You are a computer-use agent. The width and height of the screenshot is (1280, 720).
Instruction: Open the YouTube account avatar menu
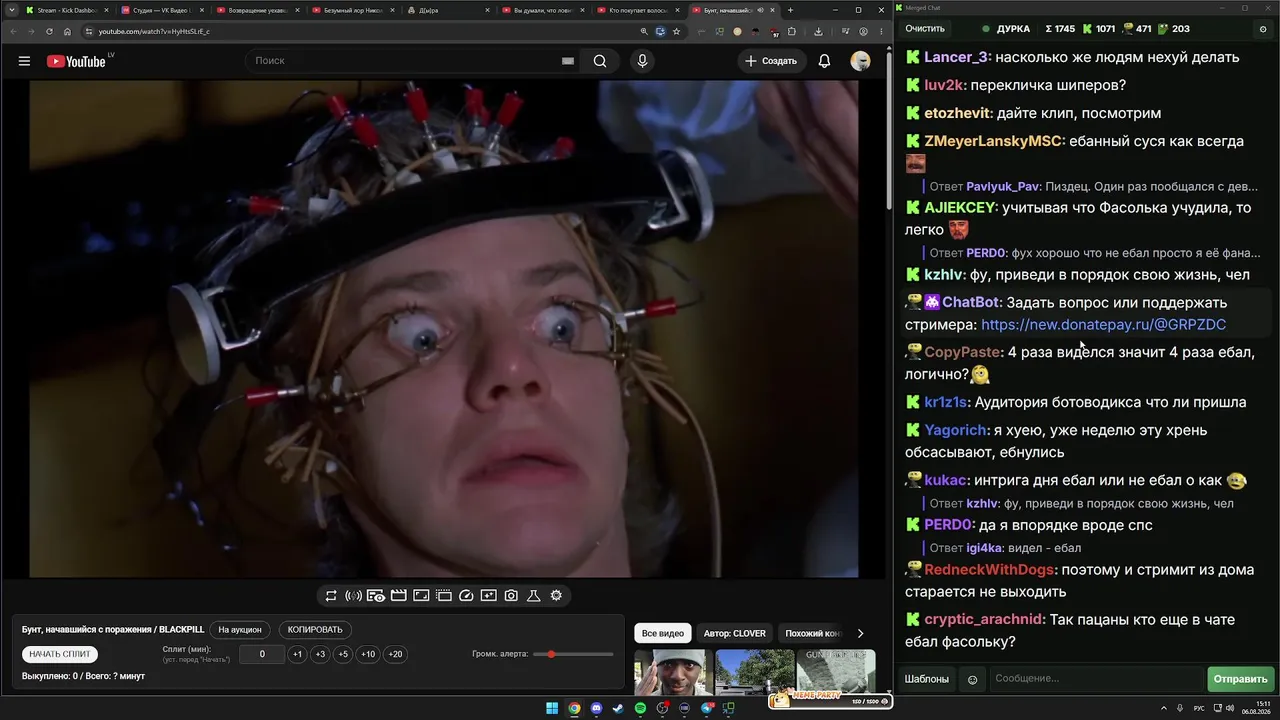tap(860, 61)
